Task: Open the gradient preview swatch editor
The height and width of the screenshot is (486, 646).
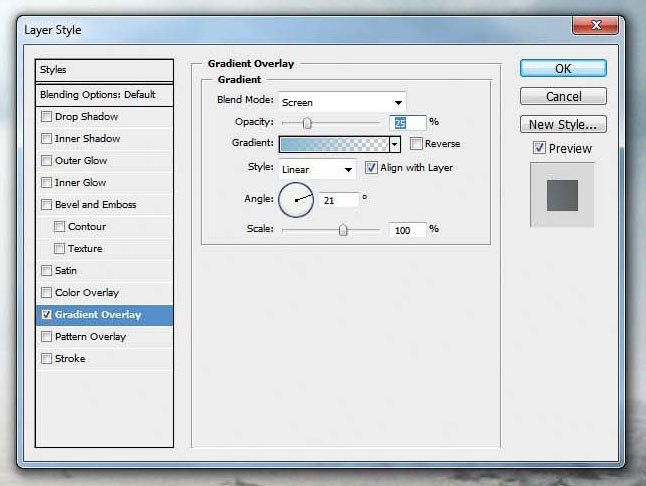Action: [x=334, y=144]
